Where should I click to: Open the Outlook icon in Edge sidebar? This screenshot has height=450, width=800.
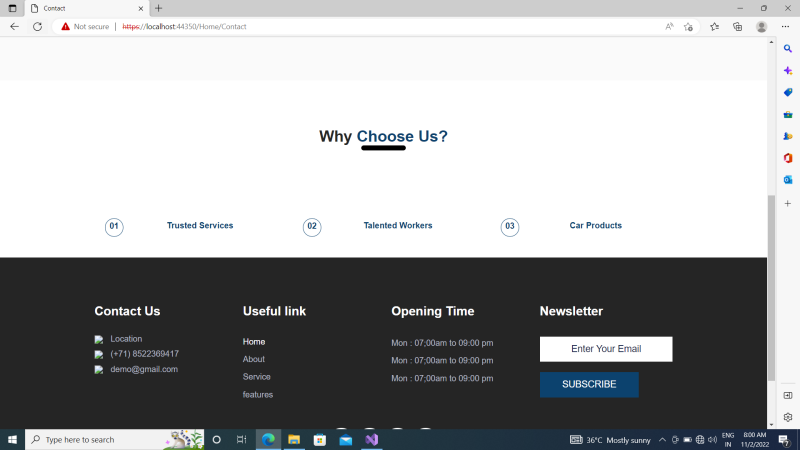tap(788, 180)
